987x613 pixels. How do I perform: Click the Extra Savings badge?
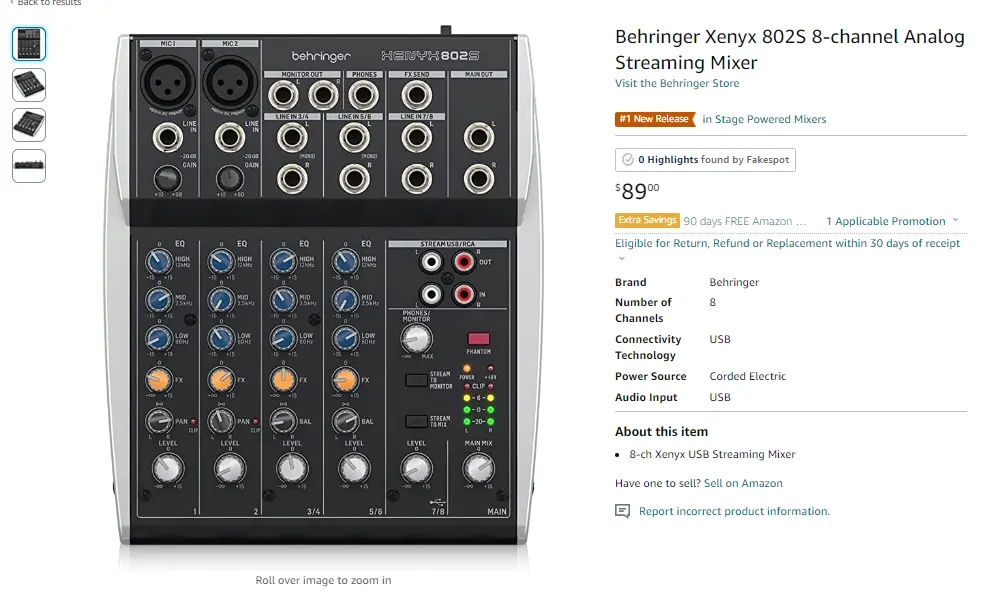pyautogui.click(x=647, y=220)
